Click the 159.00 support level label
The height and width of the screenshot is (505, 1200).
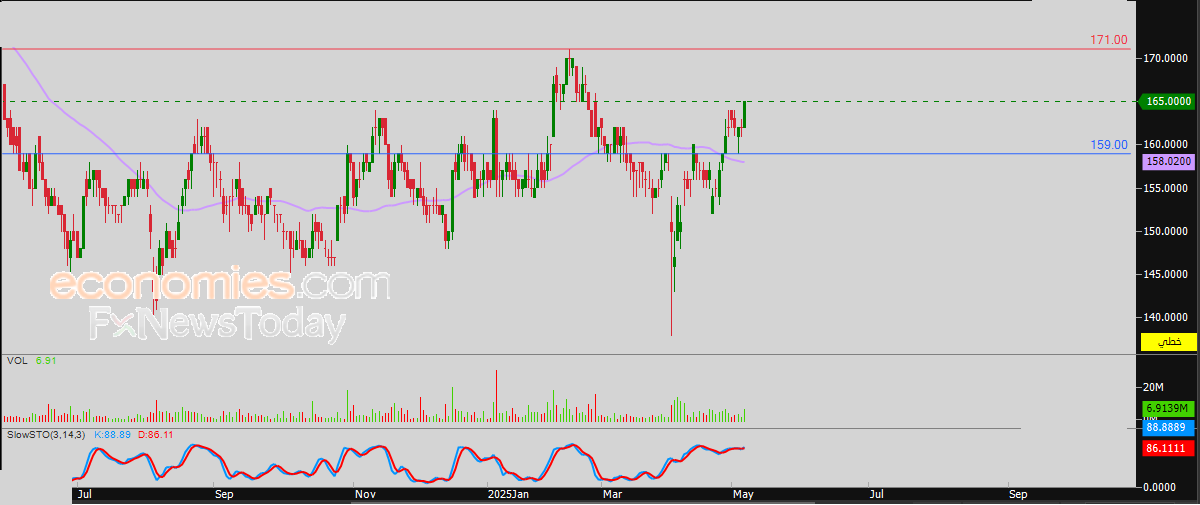(1109, 145)
